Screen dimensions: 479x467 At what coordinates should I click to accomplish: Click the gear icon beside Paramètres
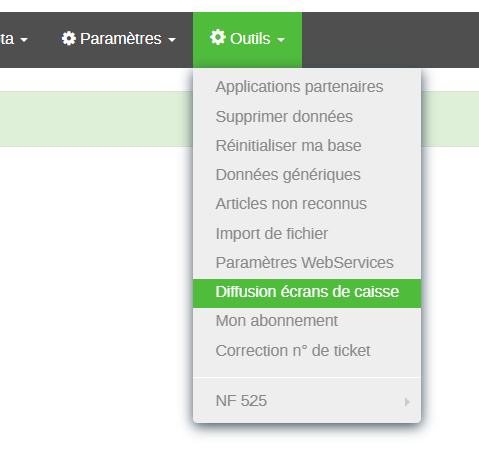pos(69,38)
